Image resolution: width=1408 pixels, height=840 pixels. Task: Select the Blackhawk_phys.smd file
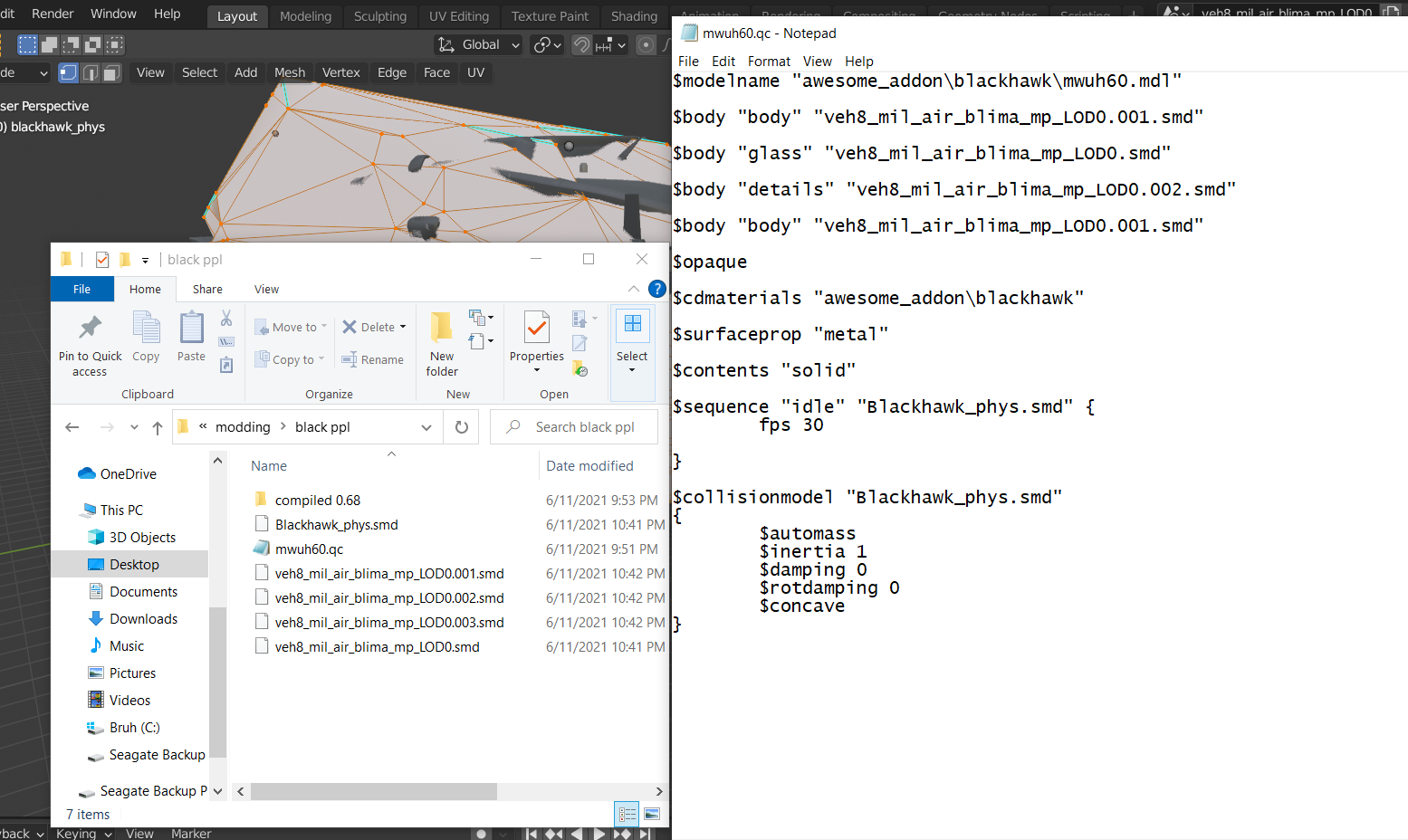(x=336, y=525)
